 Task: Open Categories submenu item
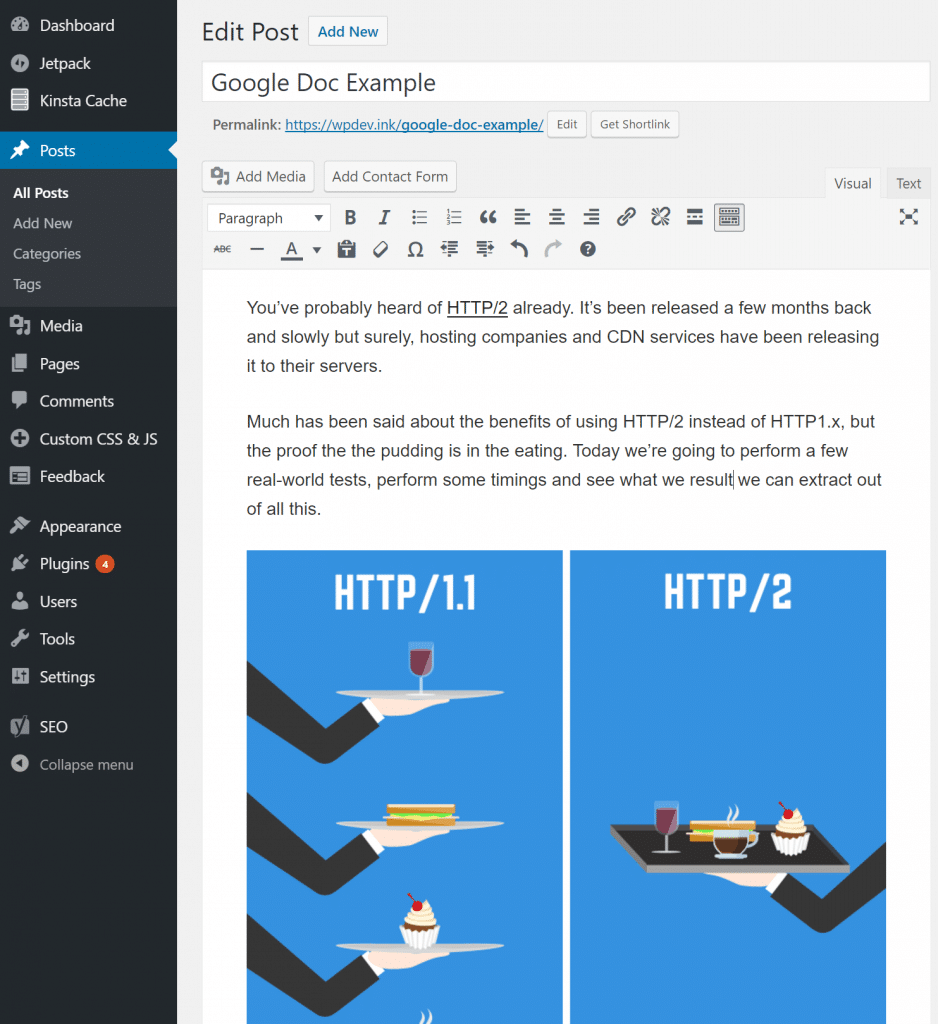click(x=47, y=253)
